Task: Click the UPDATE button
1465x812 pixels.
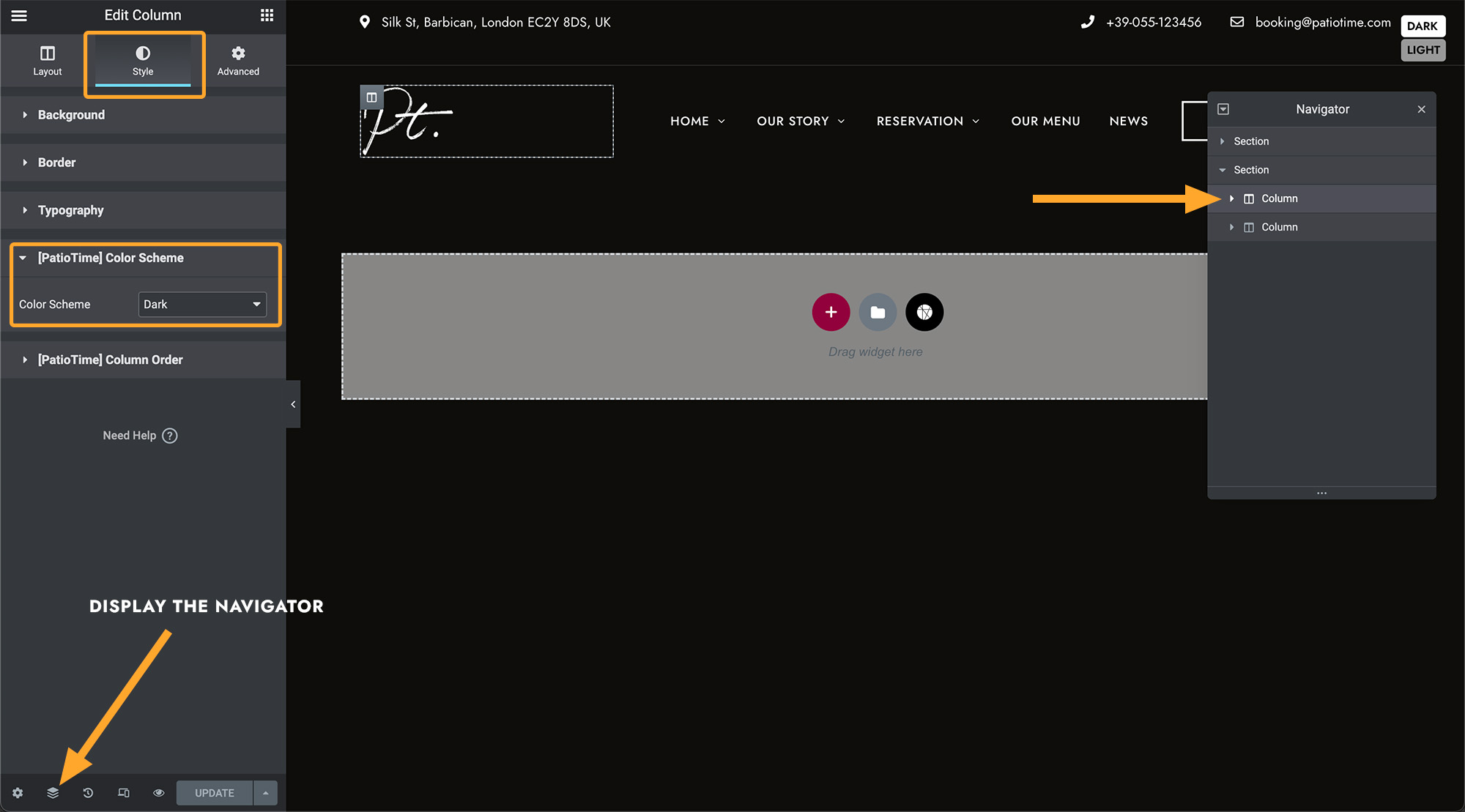Action: tap(214, 793)
